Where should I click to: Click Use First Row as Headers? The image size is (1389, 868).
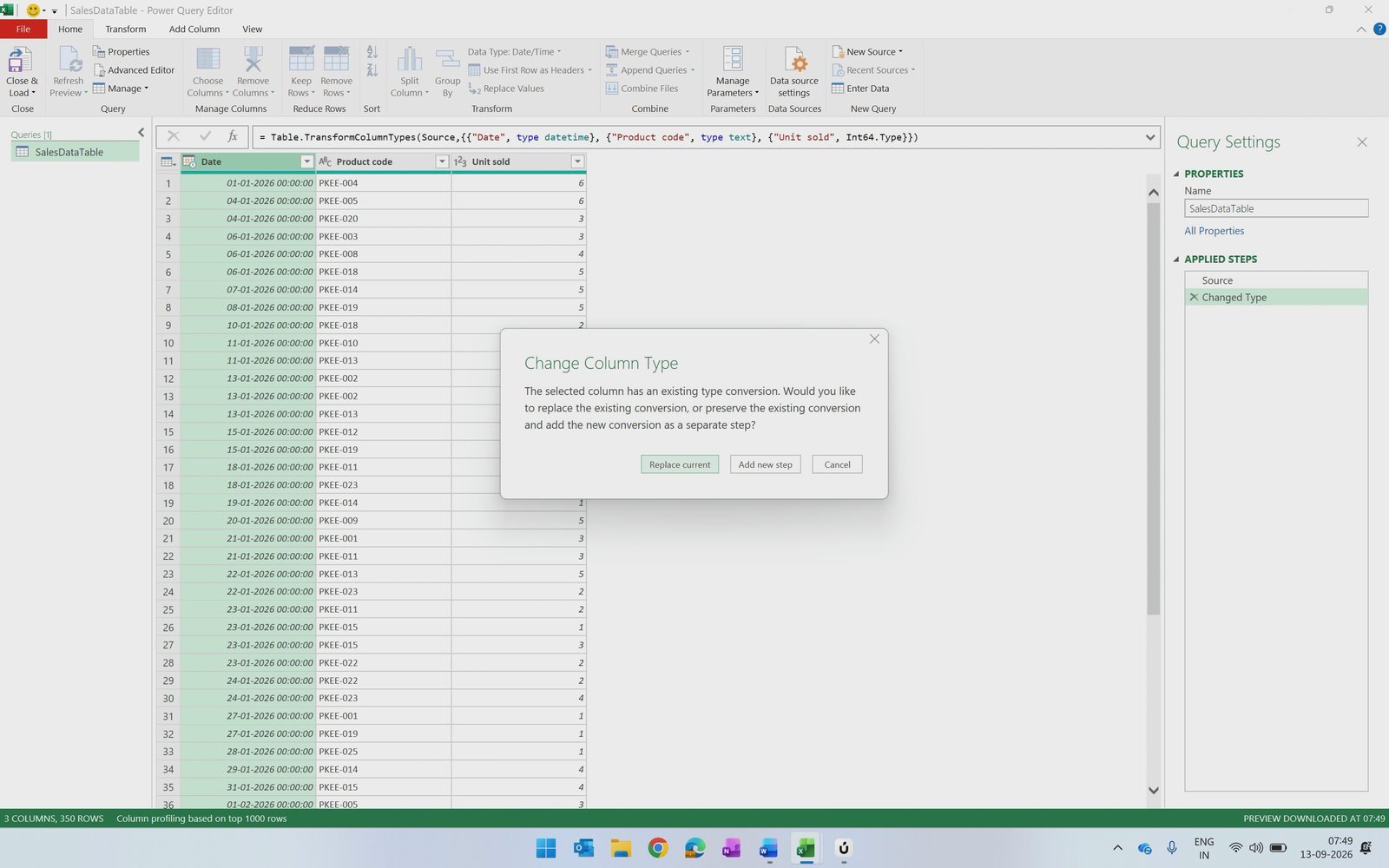(530, 70)
